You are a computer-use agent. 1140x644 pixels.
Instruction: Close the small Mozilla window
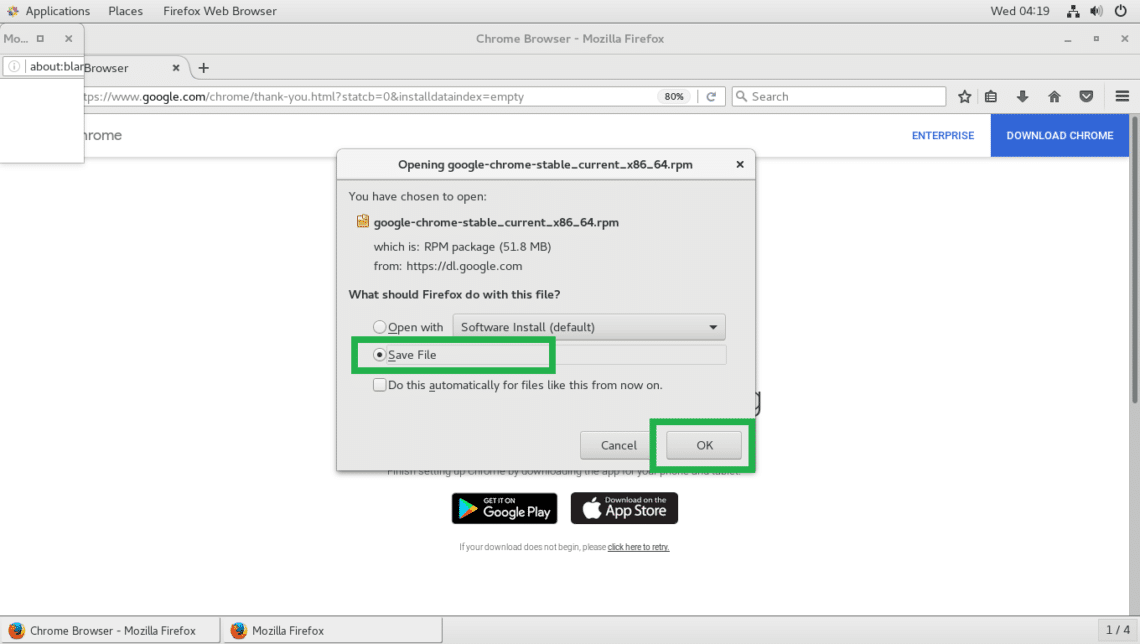click(x=68, y=39)
